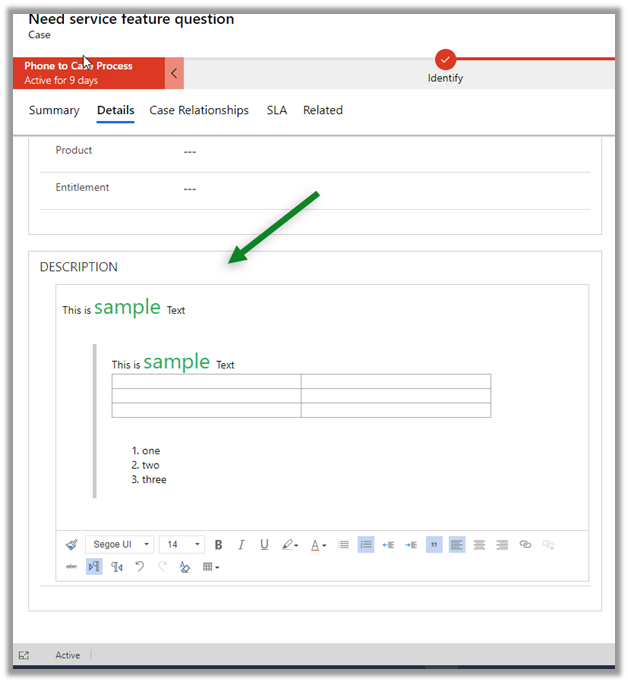Click the align center icon
The width and height of the screenshot is (628, 683).
coord(479,545)
